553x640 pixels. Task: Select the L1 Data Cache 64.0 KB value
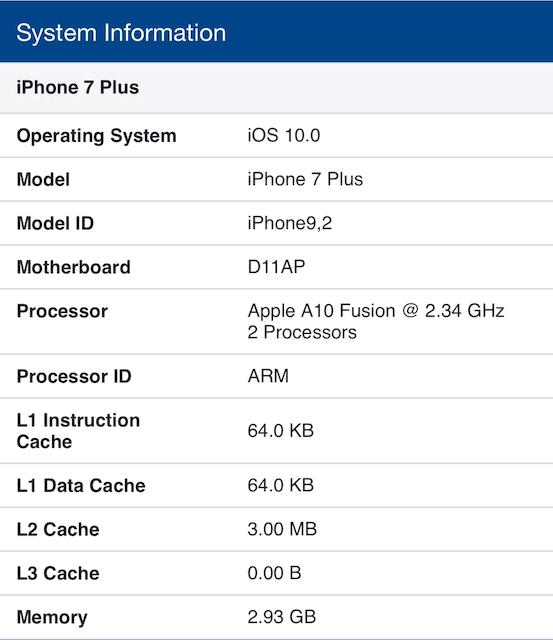pyautogui.click(x=280, y=485)
